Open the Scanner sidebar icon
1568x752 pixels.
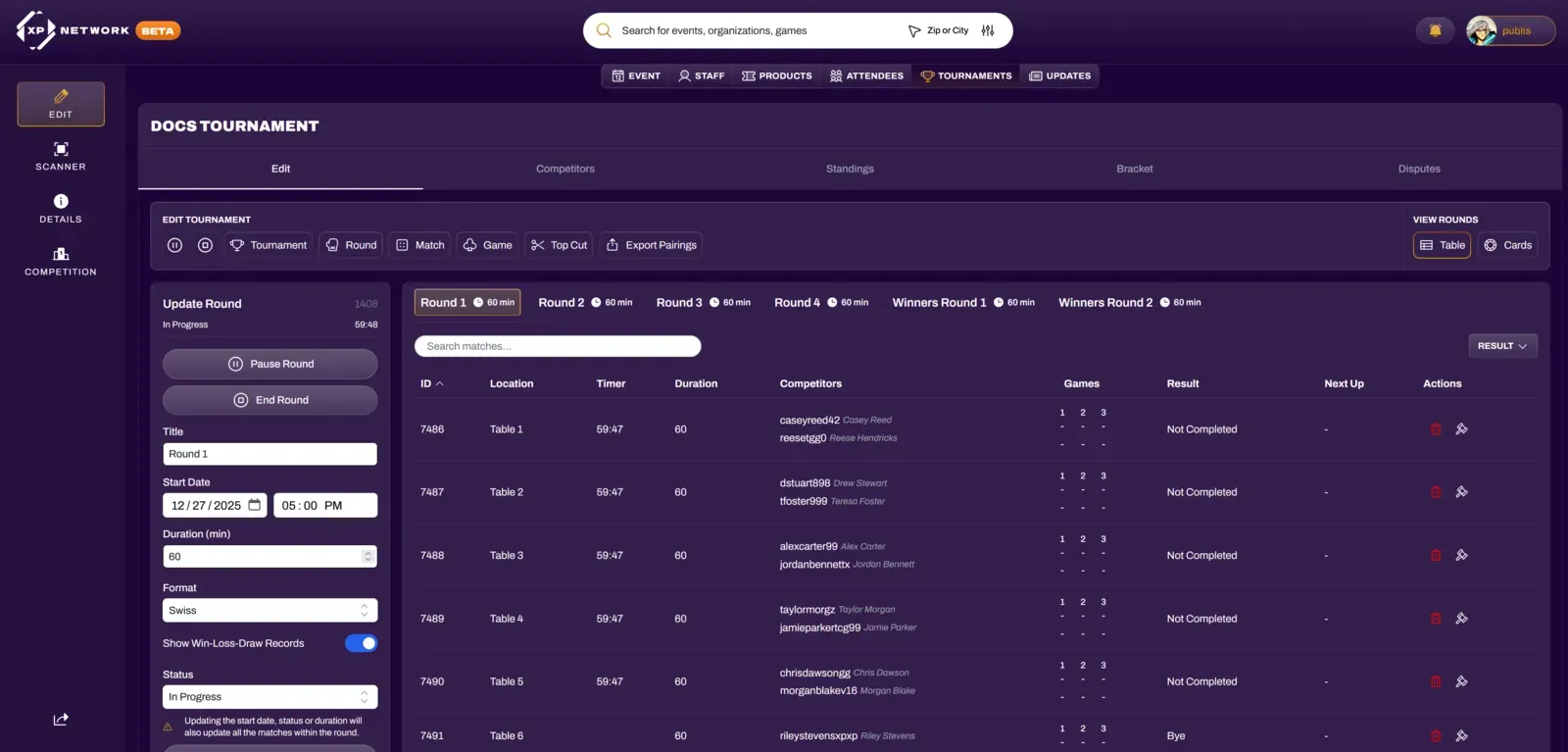(61, 156)
